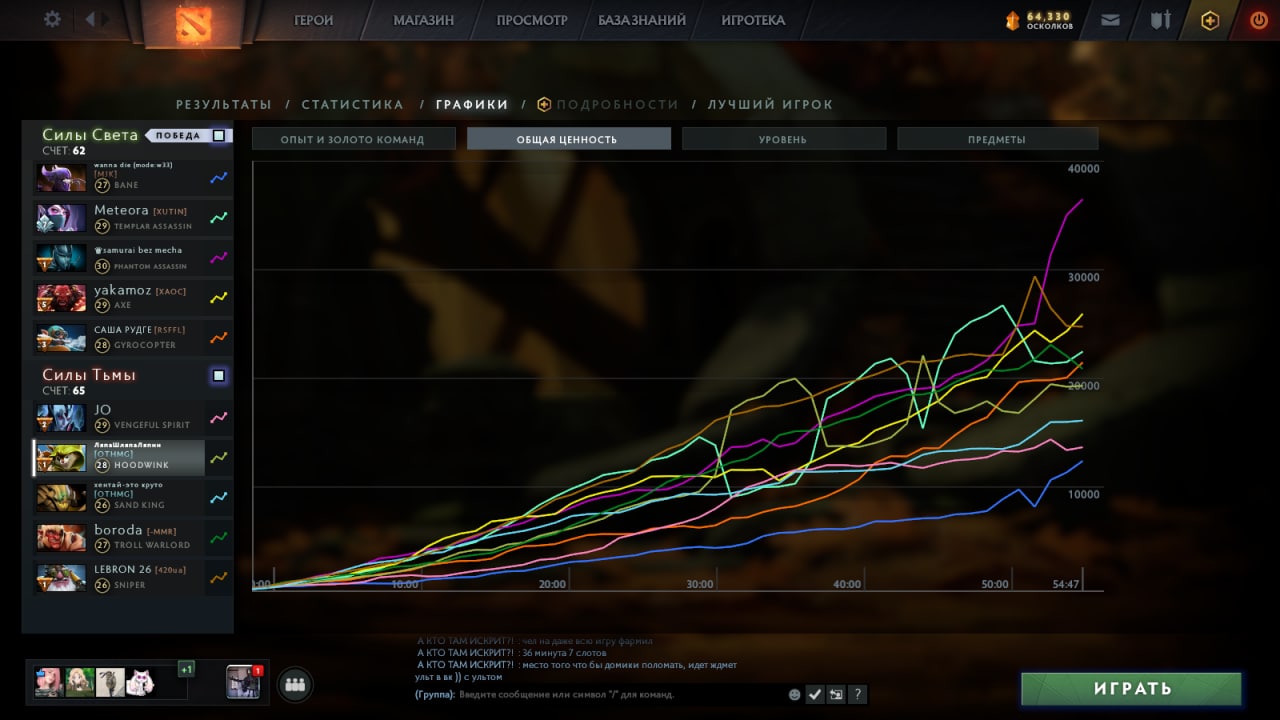Open the settings gear icon
Screen dimensions: 1280x720
point(53,19)
